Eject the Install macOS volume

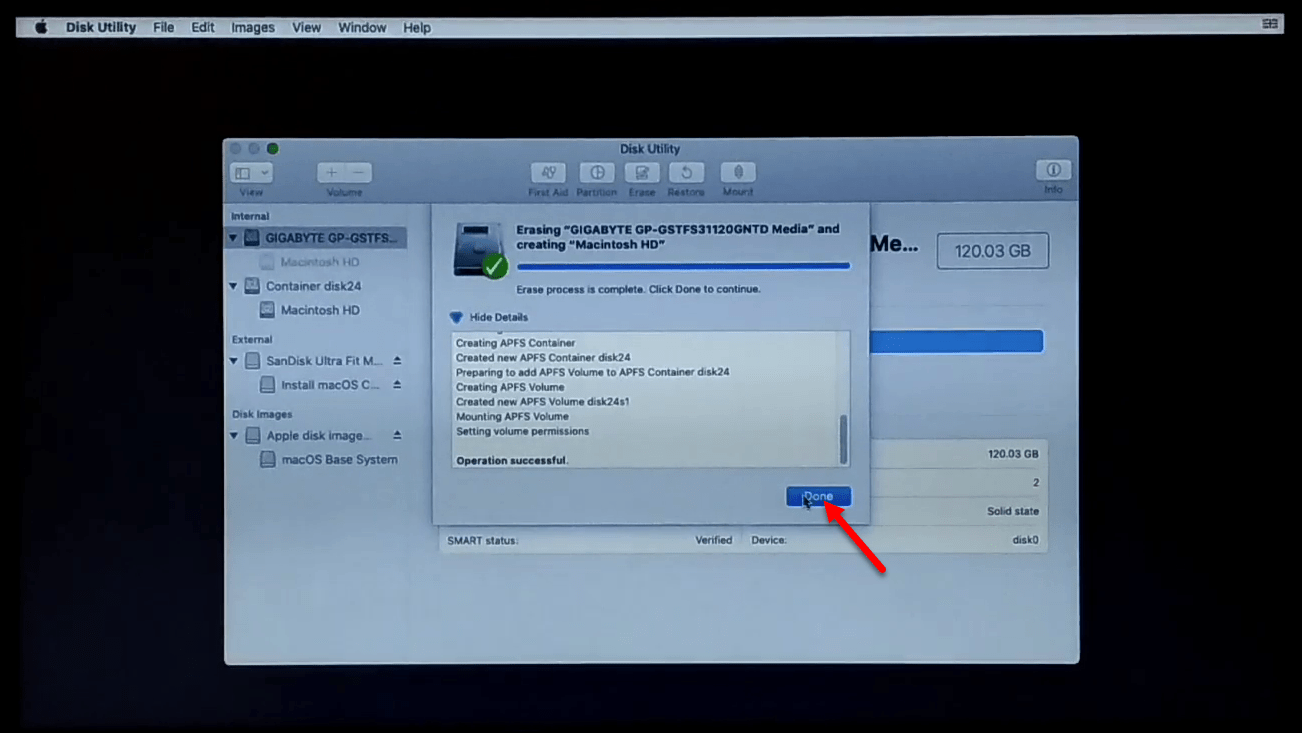coord(397,385)
